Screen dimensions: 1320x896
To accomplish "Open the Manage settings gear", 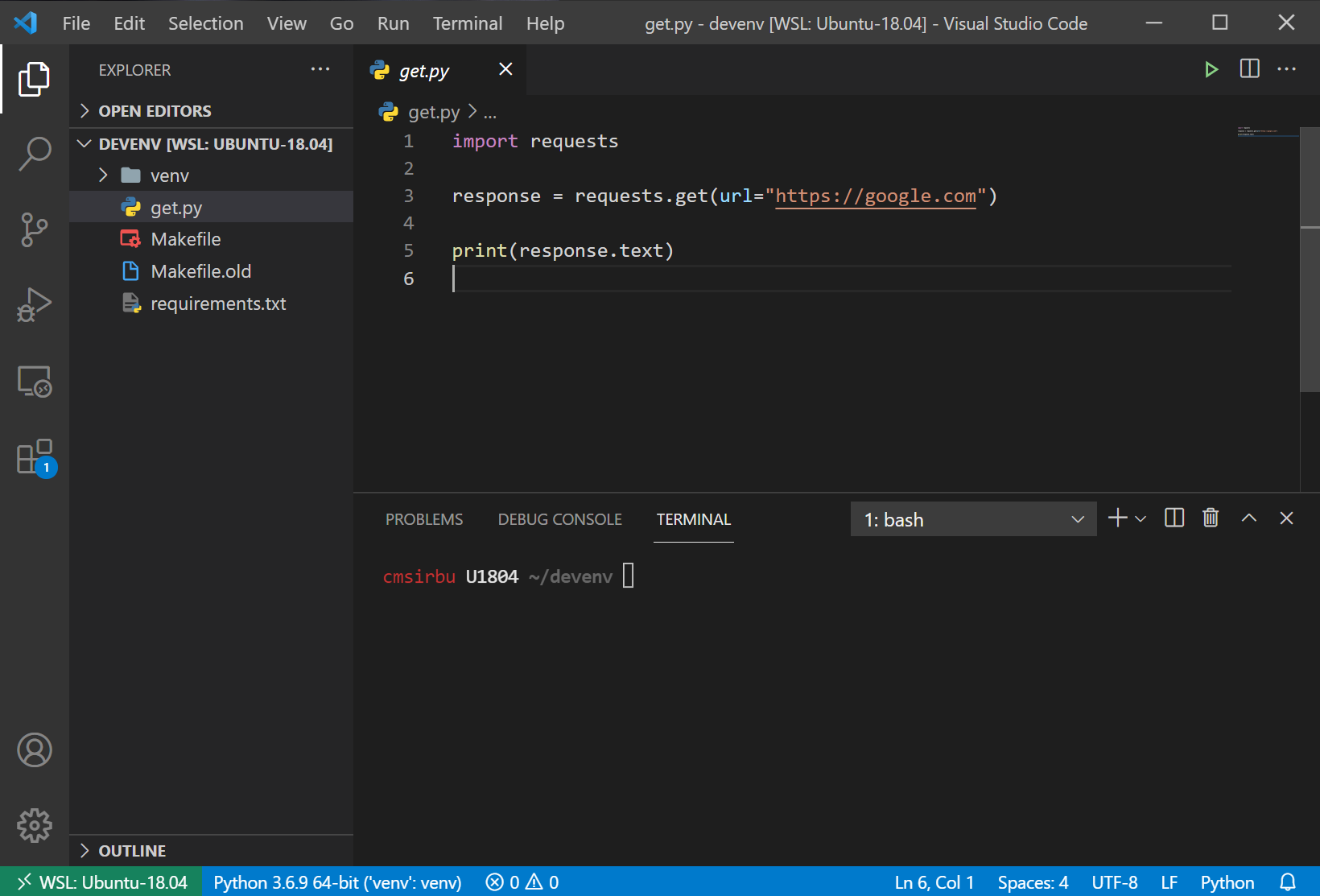I will coord(34,825).
